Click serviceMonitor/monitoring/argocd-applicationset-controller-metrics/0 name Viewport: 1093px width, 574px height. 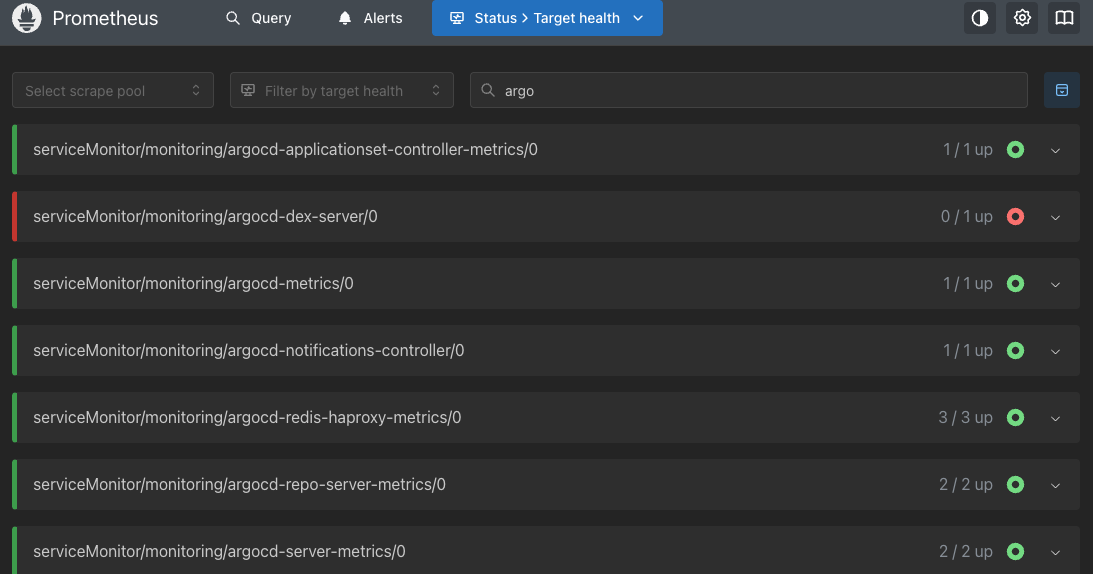pos(285,149)
